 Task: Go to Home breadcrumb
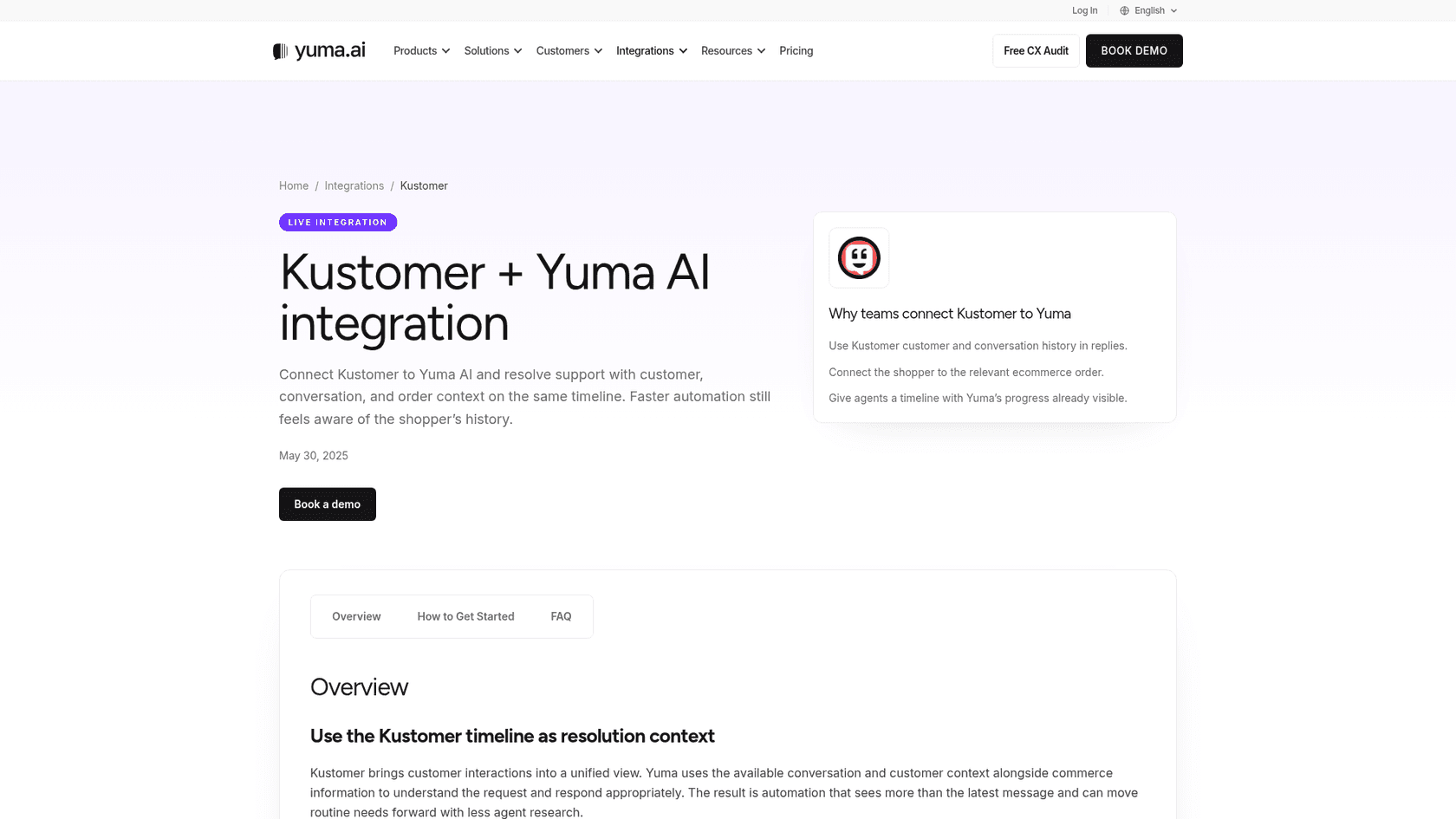click(294, 185)
